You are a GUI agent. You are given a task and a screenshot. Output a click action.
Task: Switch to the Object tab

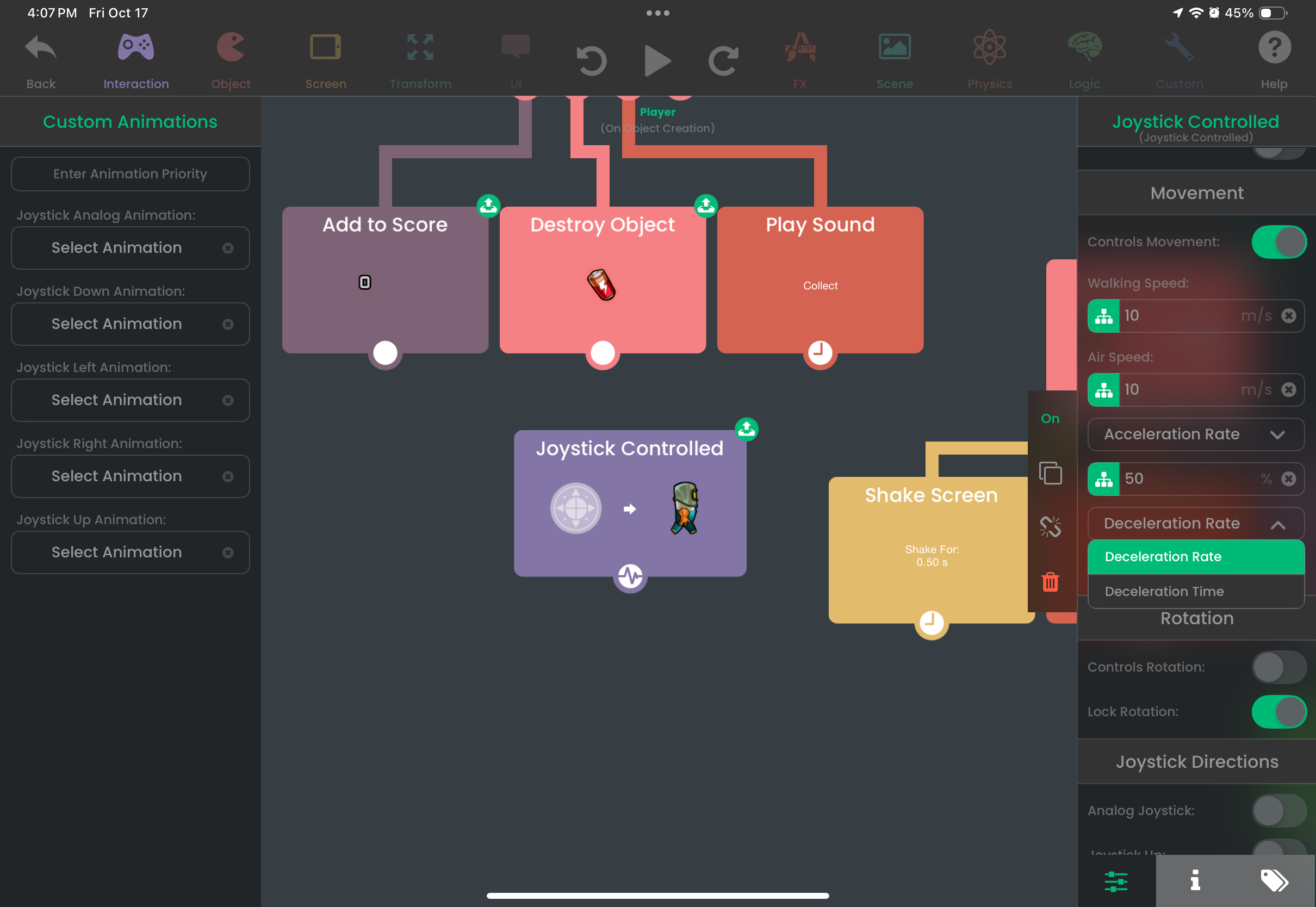pos(231,59)
